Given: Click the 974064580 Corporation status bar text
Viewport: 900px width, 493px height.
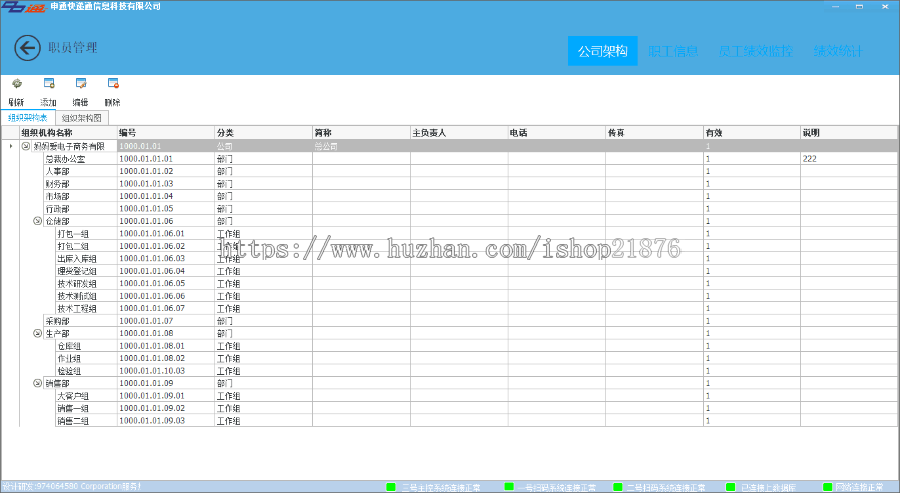Looking at the screenshot, I should click(72, 486).
